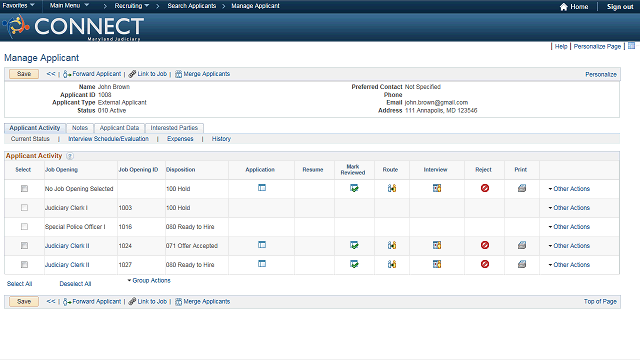Click Search Applicants breadcrumb

[191, 6]
